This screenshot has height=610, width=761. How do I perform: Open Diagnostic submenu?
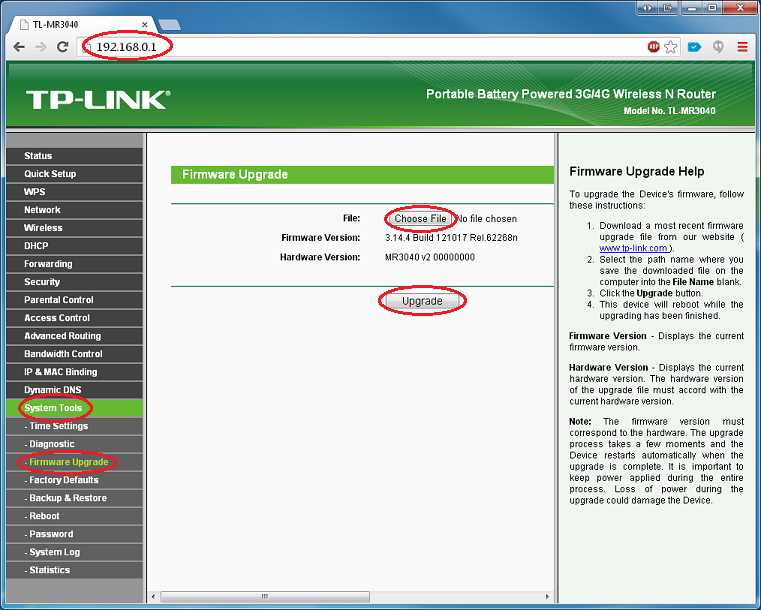click(x=75, y=444)
